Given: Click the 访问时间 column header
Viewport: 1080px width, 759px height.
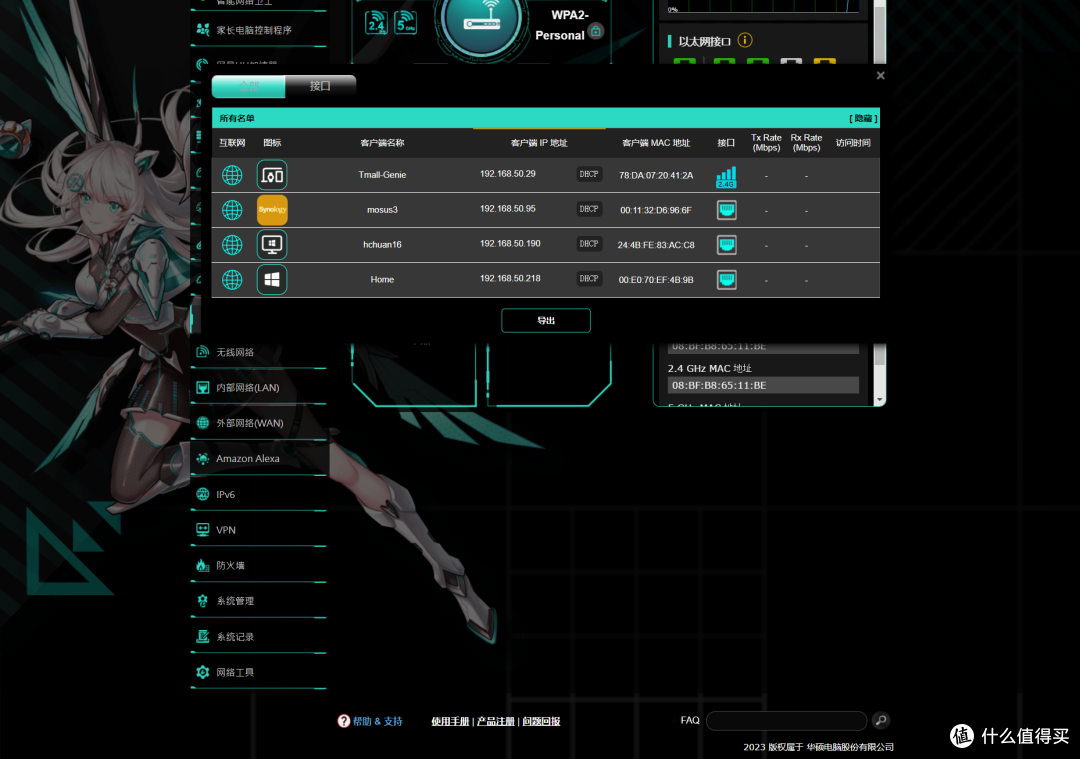Looking at the screenshot, I should 853,143.
